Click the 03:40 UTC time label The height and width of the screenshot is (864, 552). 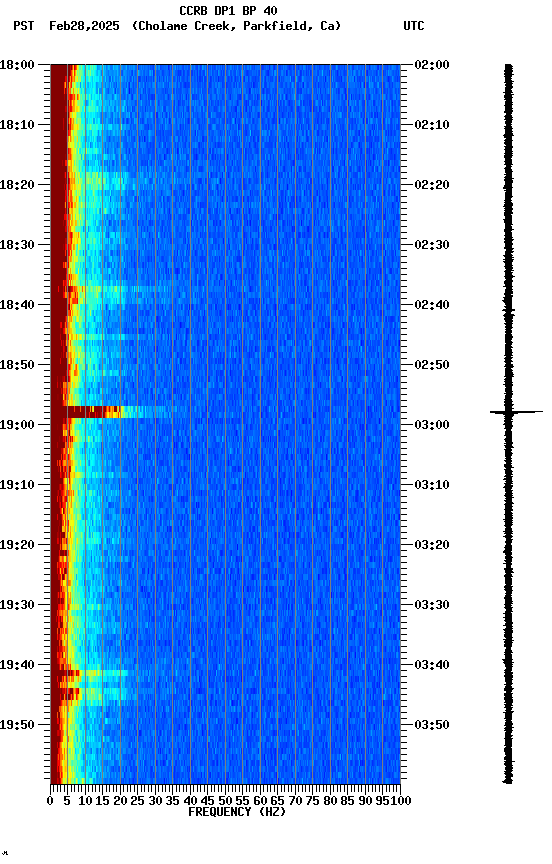[x=432, y=665]
